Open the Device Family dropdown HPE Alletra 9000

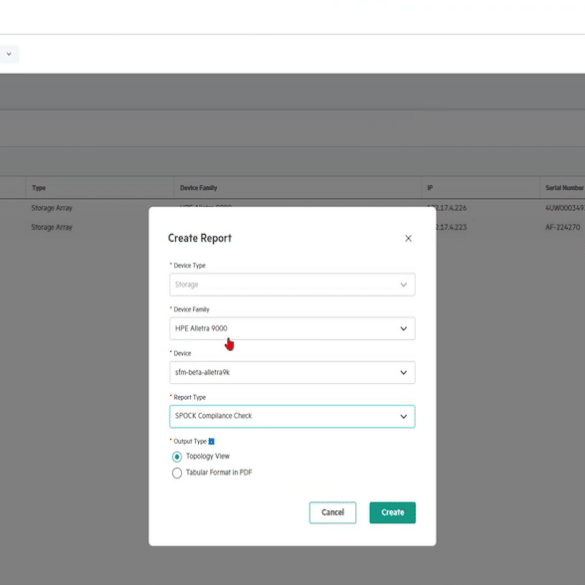click(x=292, y=328)
